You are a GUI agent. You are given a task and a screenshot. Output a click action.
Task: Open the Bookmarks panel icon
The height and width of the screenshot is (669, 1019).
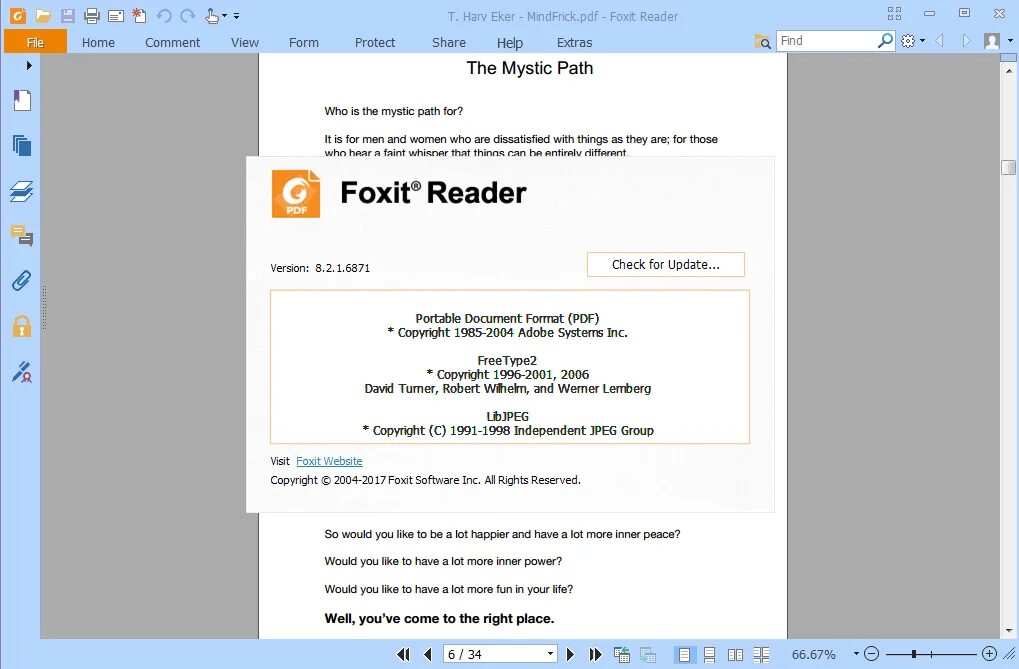(x=22, y=101)
